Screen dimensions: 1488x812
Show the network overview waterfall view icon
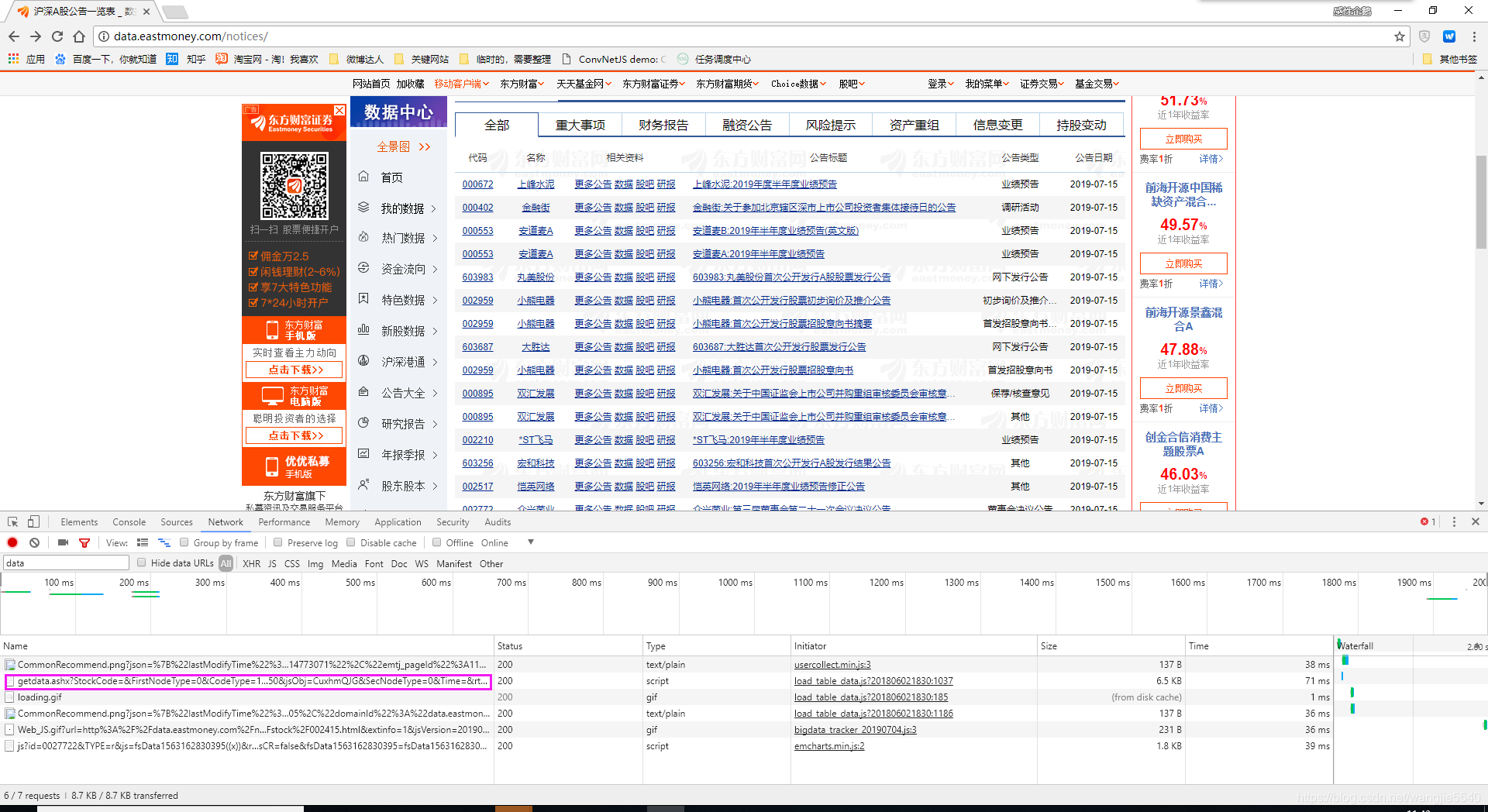point(164,542)
